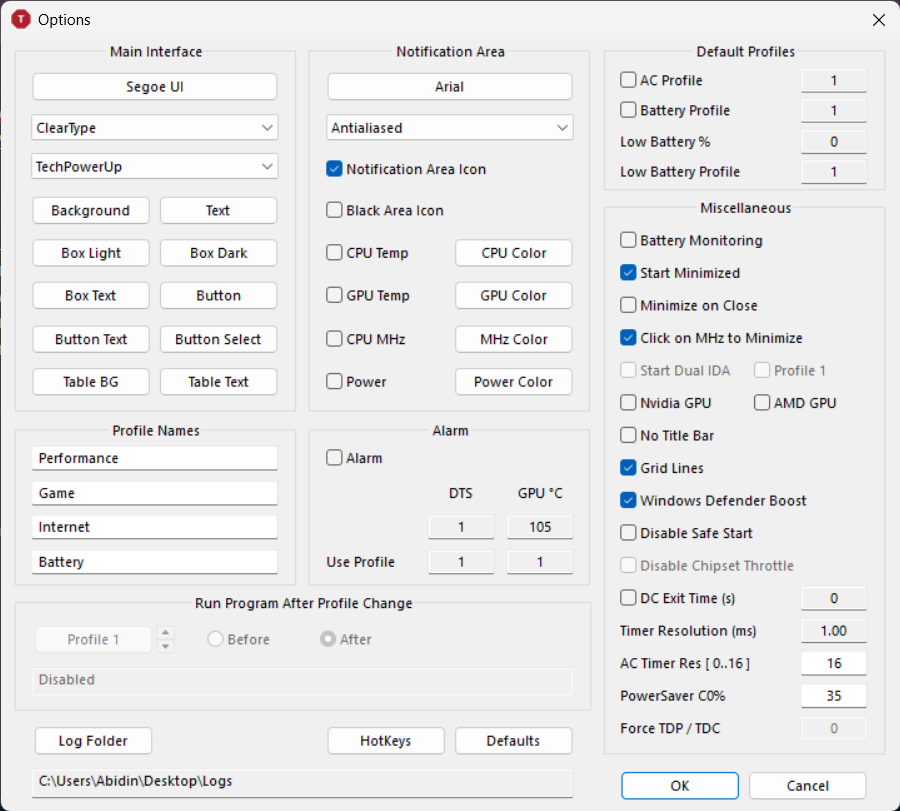Click the Battery Profile number box
The image size is (900, 811).
tap(833, 110)
